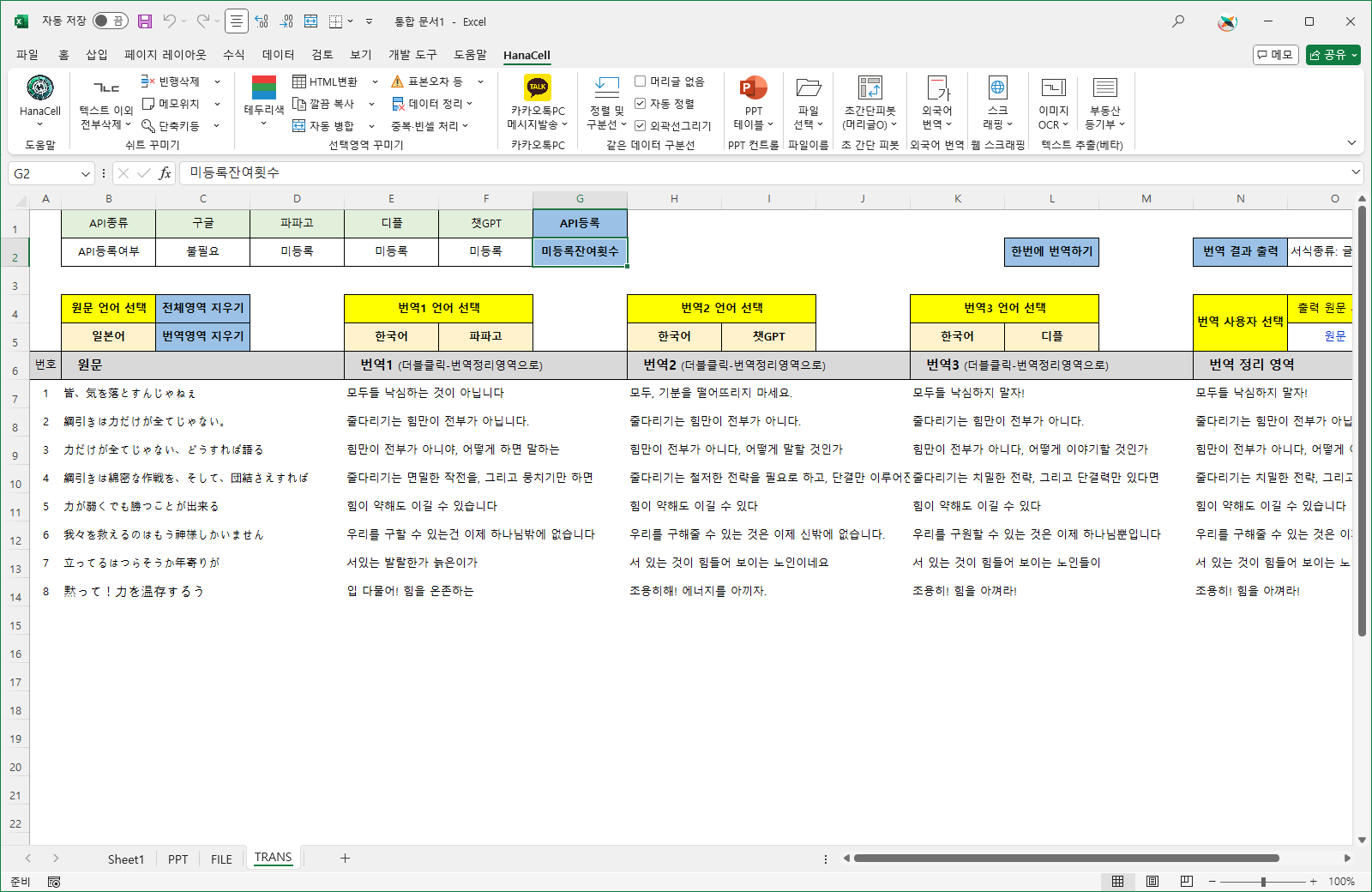Viewport: 1372px width, 892px height.
Task: Click the zoom out minus button
Action: [x=1212, y=882]
